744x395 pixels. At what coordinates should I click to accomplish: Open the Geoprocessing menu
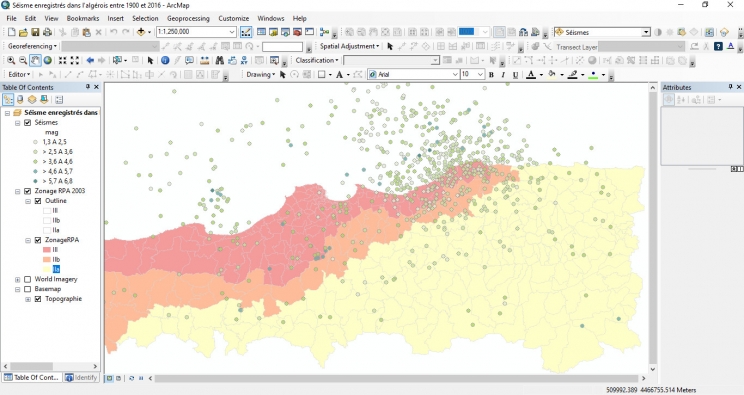pyautogui.click(x=188, y=19)
